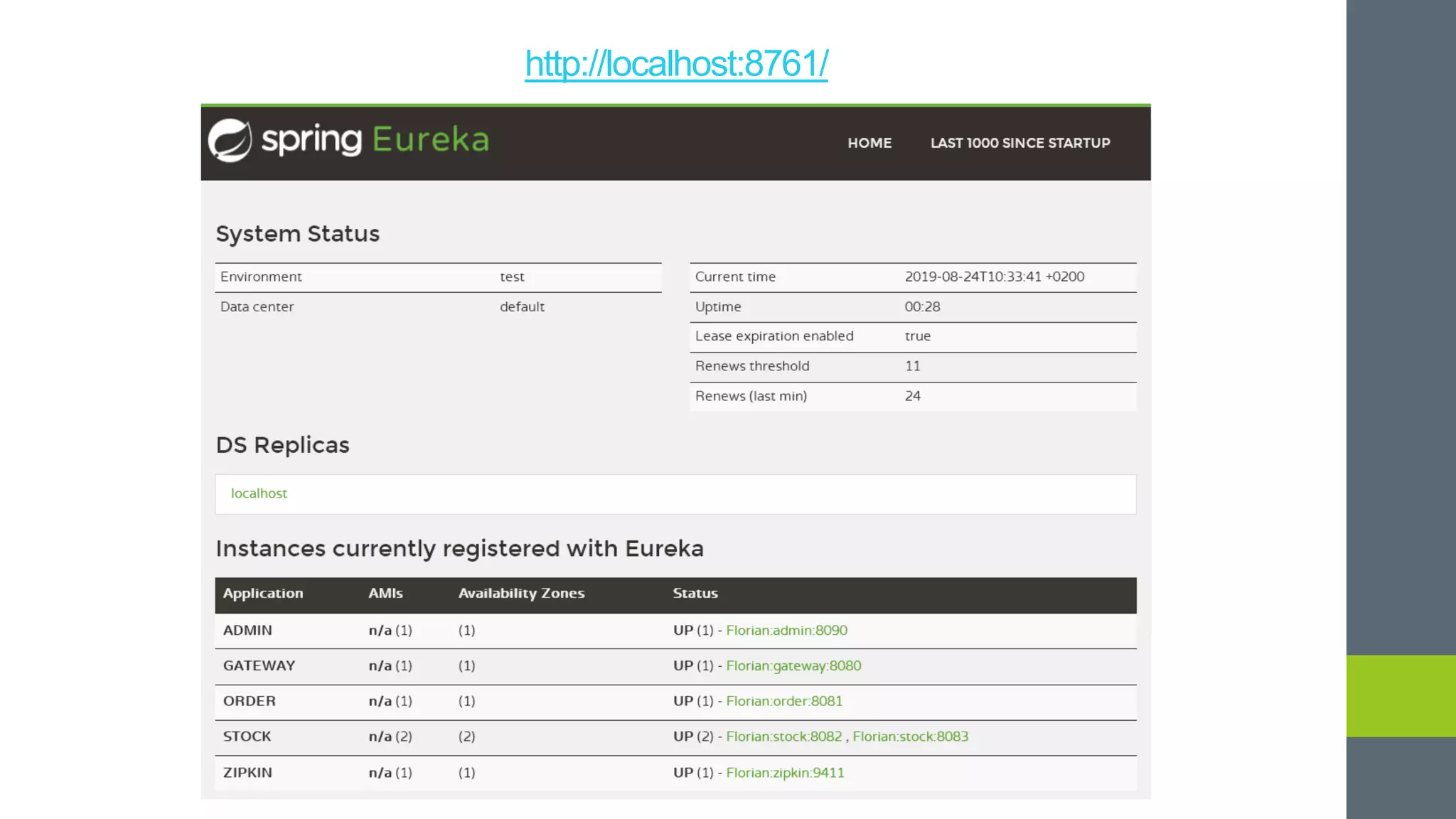Click the Availability Zones column header

pos(521,594)
